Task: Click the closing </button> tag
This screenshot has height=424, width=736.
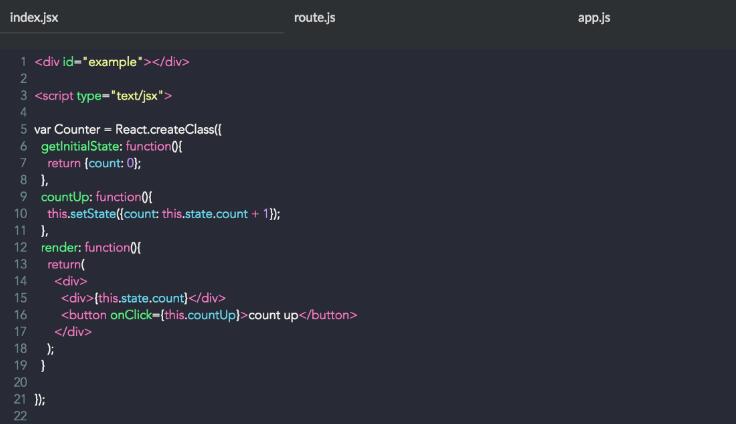Action: tap(328, 315)
